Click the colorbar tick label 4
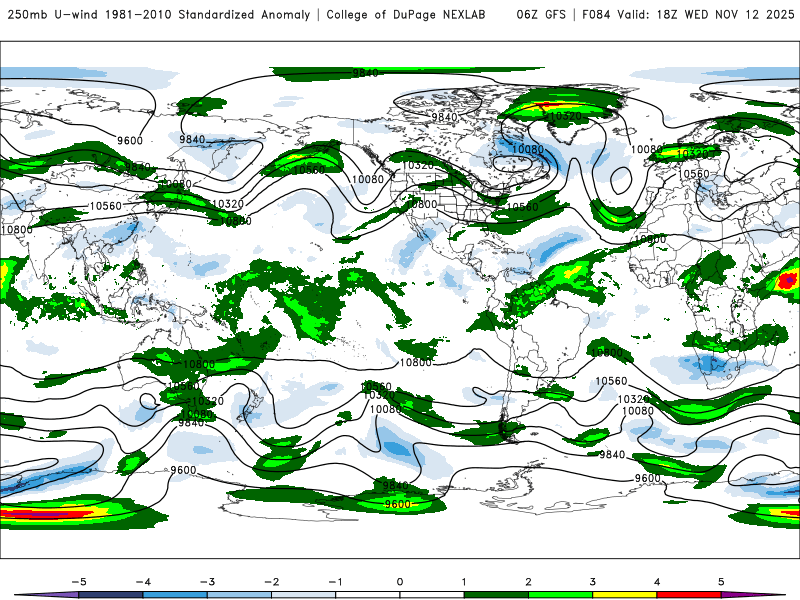Image resolution: width=800 pixels, height=600 pixels. 657,582
